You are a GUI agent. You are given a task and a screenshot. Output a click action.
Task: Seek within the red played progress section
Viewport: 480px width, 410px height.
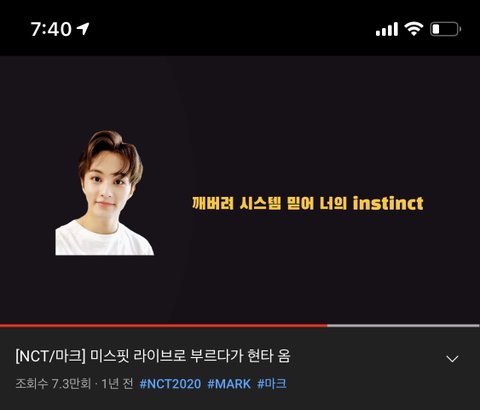click(x=163, y=325)
